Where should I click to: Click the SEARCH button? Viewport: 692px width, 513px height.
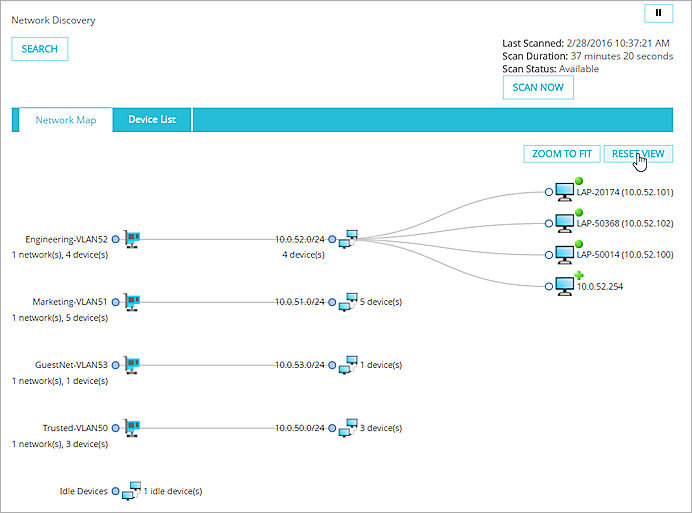click(x=40, y=49)
